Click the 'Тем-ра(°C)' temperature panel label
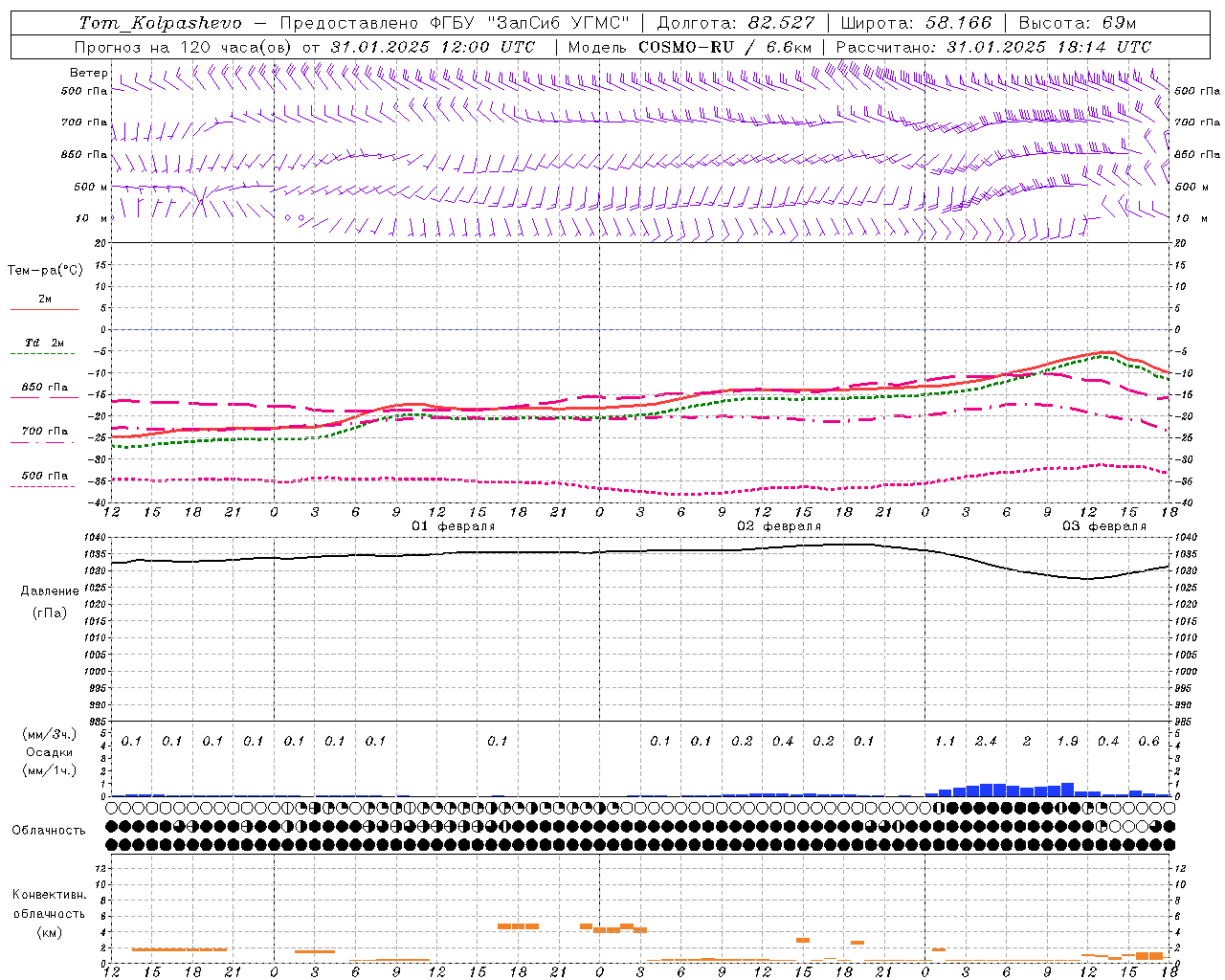Screen dimensions: 1225x980 [45, 271]
